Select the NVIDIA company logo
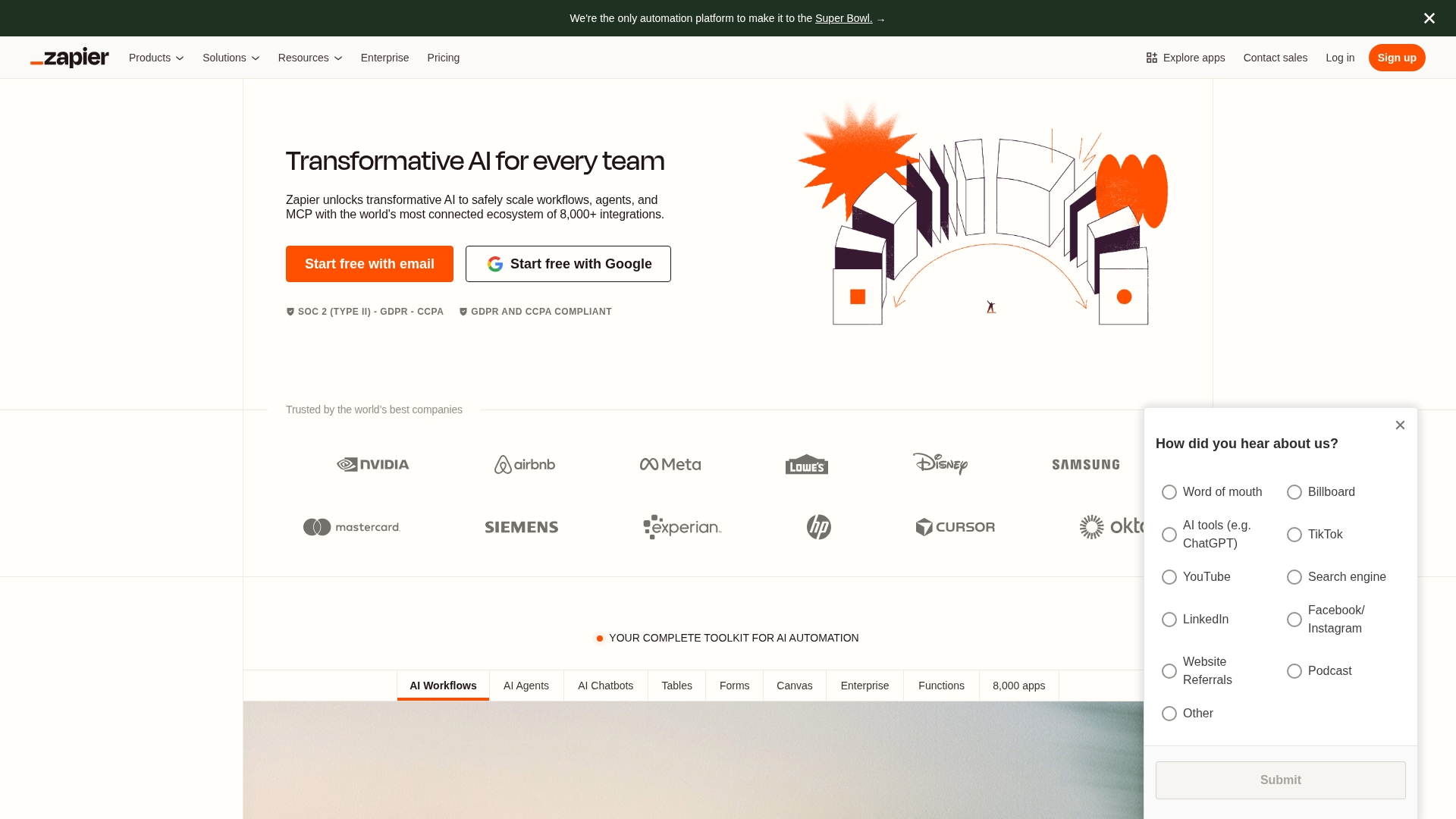The height and width of the screenshot is (819, 1456). (373, 464)
